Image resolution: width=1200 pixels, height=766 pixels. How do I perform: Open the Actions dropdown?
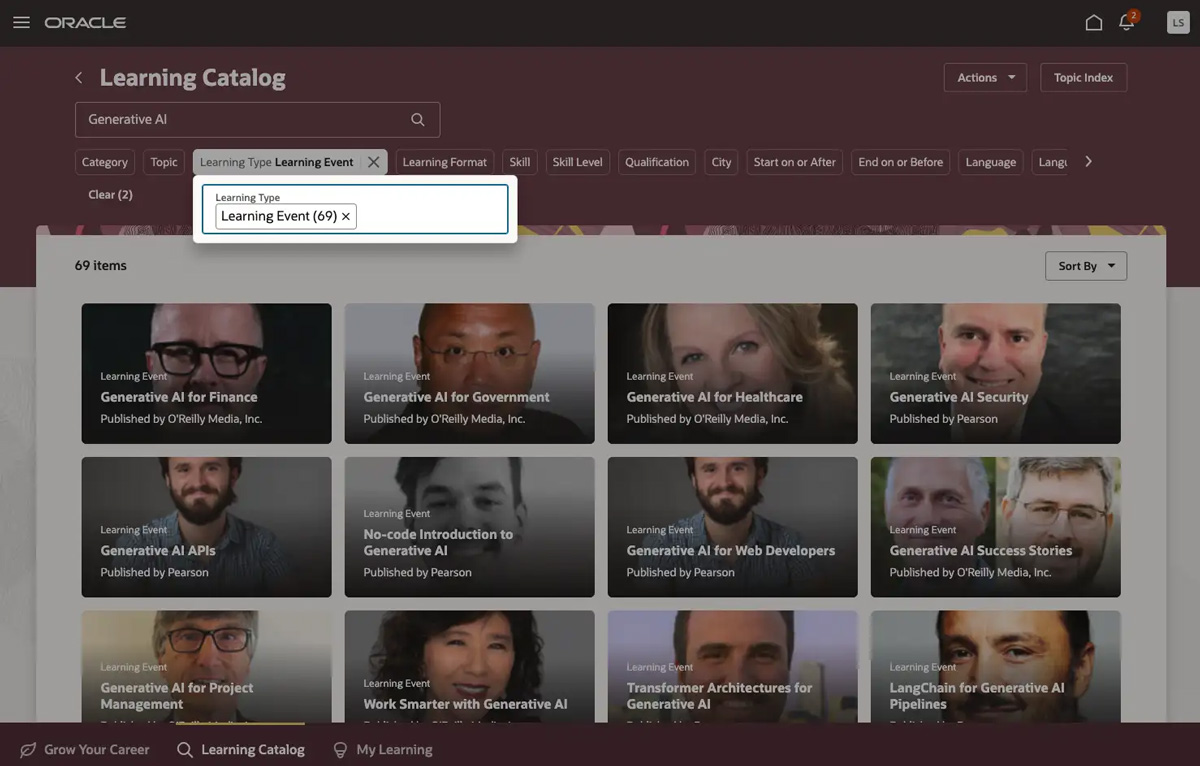pos(985,77)
